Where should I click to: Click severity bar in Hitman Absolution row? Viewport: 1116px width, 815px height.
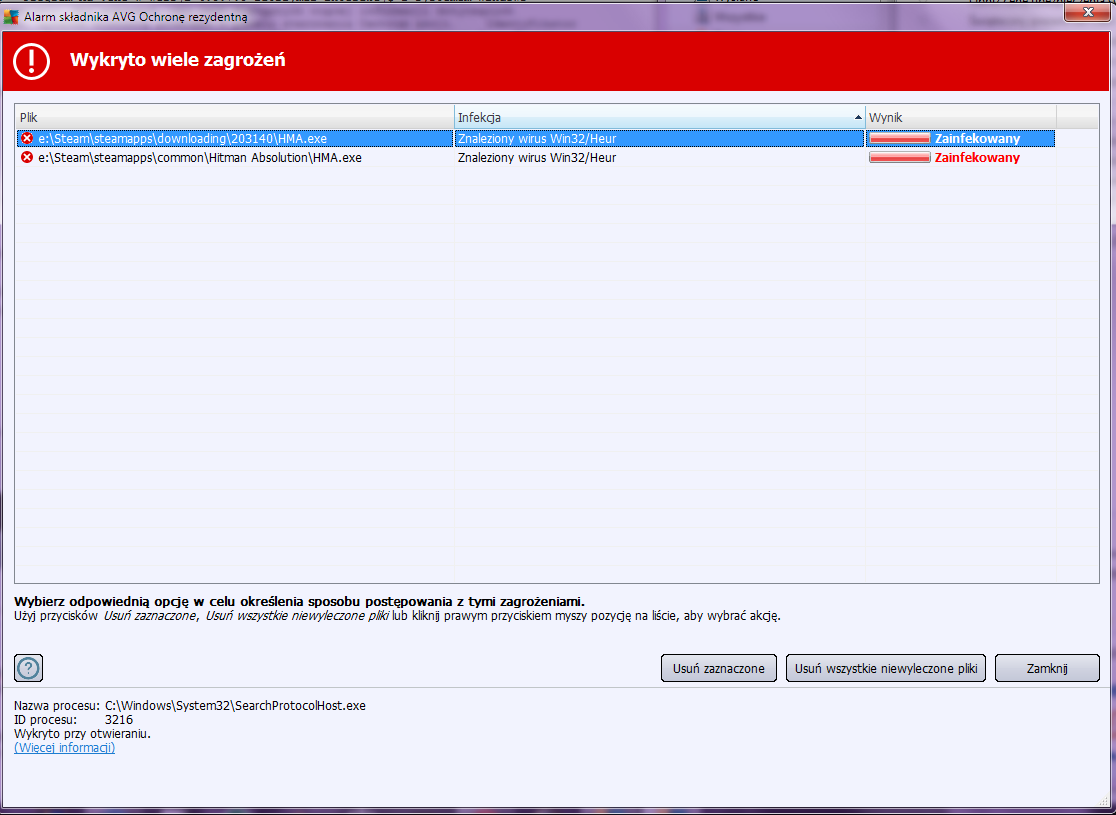pyautogui.click(x=900, y=157)
